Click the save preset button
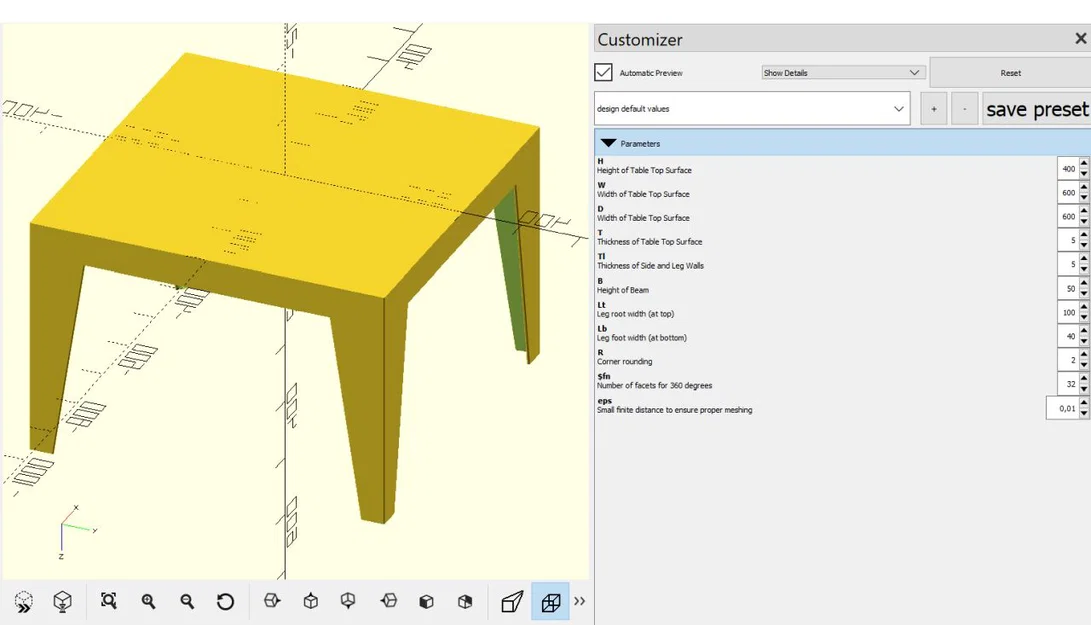 tap(1037, 109)
